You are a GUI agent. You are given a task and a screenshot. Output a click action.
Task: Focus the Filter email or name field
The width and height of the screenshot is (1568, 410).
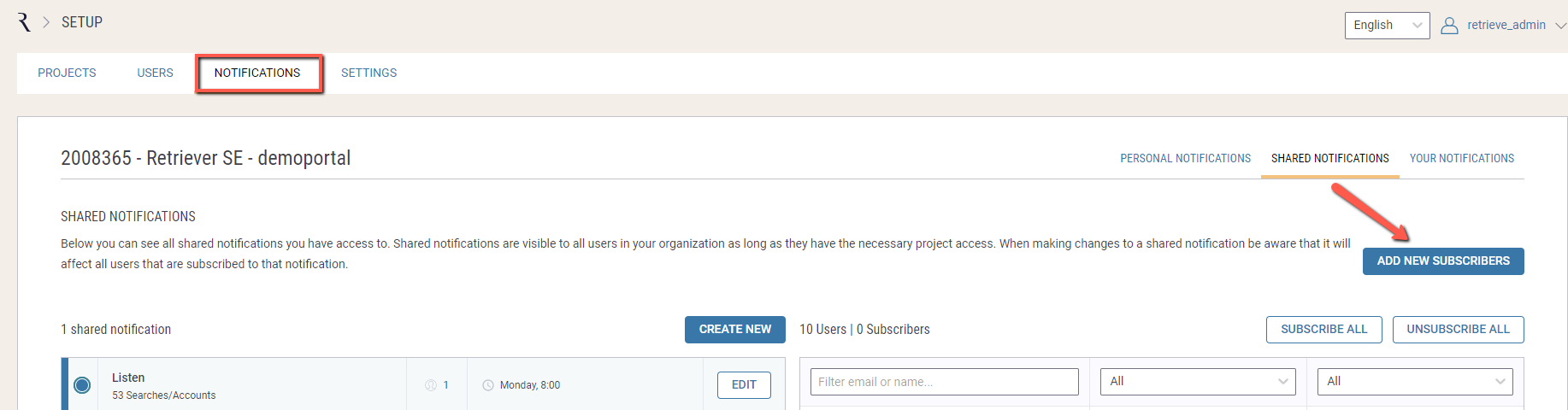point(945,382)
